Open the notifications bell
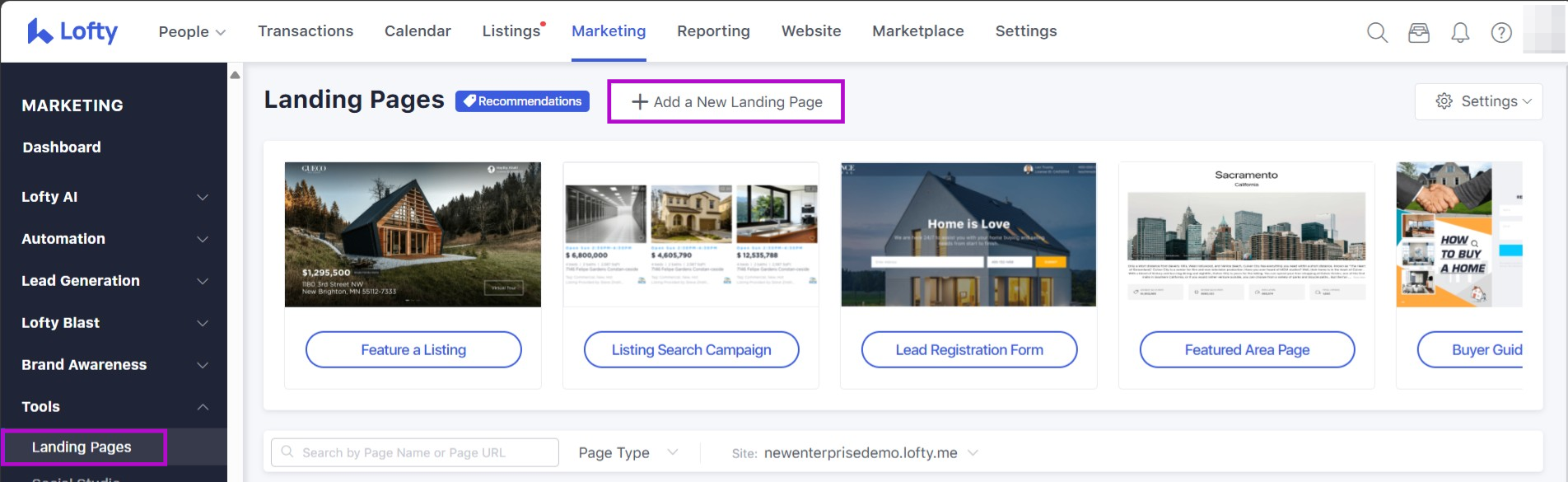Screen dimensions: 1568x482 pyautogui.click(x=1460, y=32)
